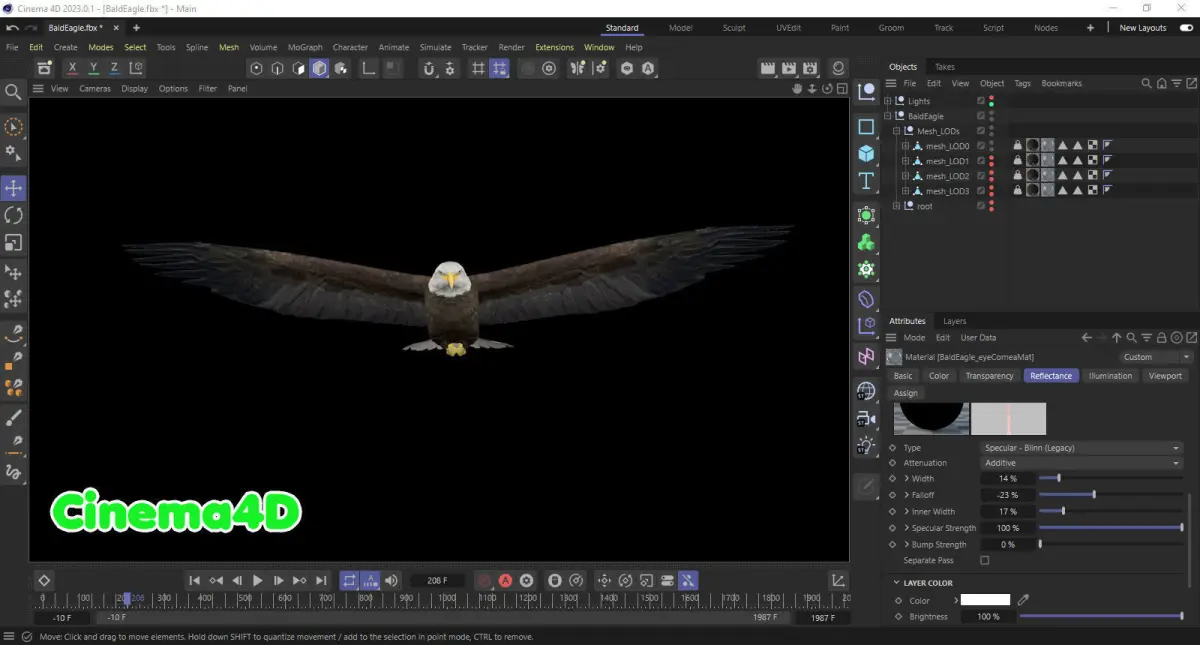Open the Sculpt layout tab

pos(734,28)
